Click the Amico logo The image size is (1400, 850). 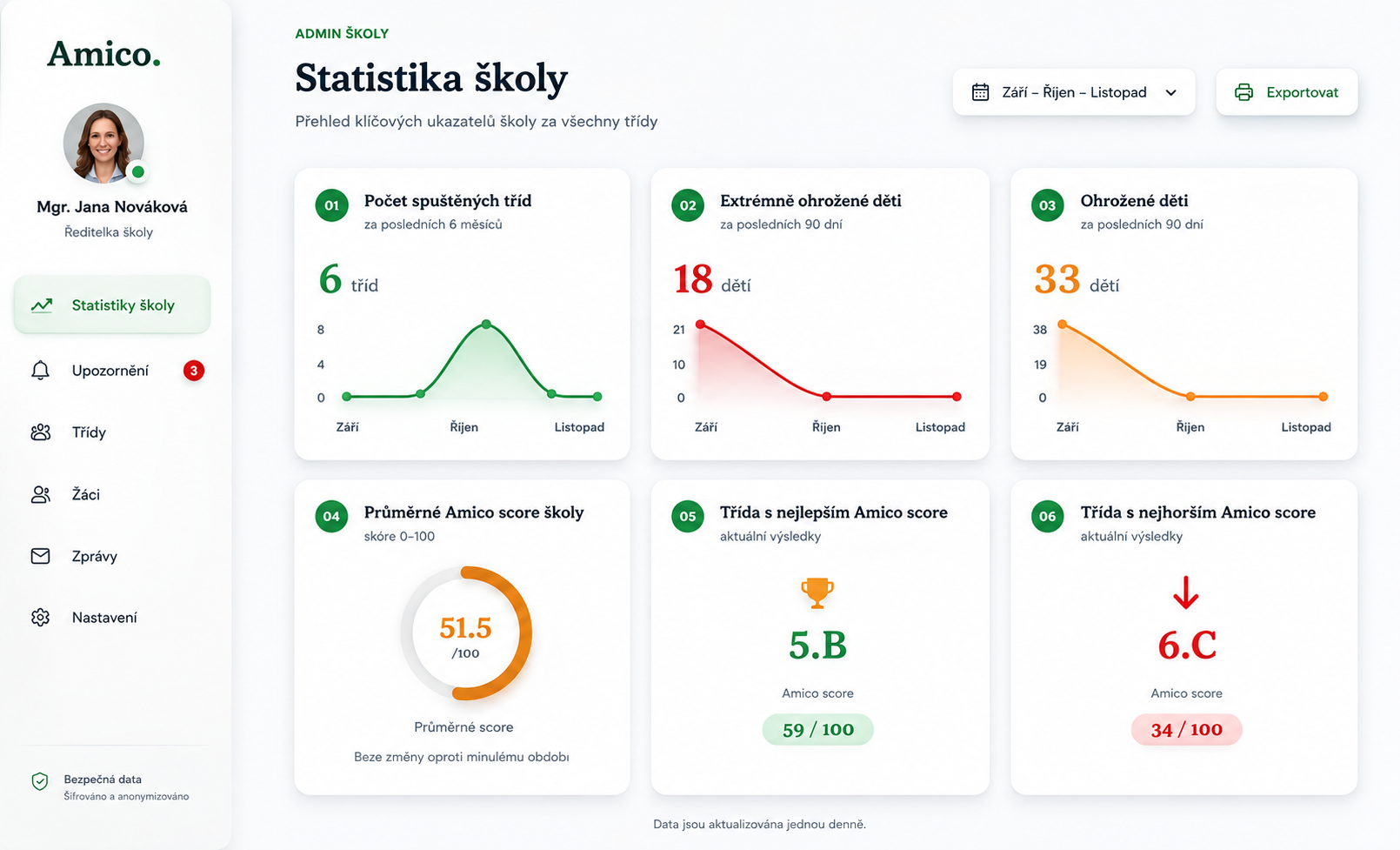103,54
